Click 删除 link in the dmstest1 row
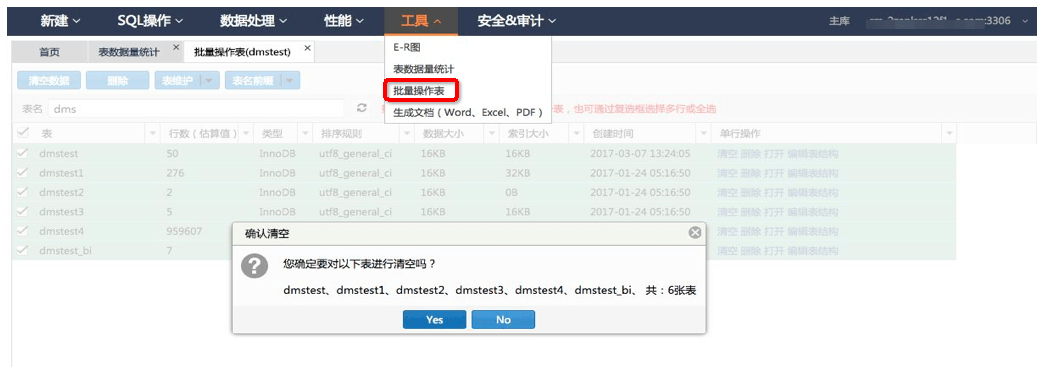The image size is (1043, 374). coord(750,173)
